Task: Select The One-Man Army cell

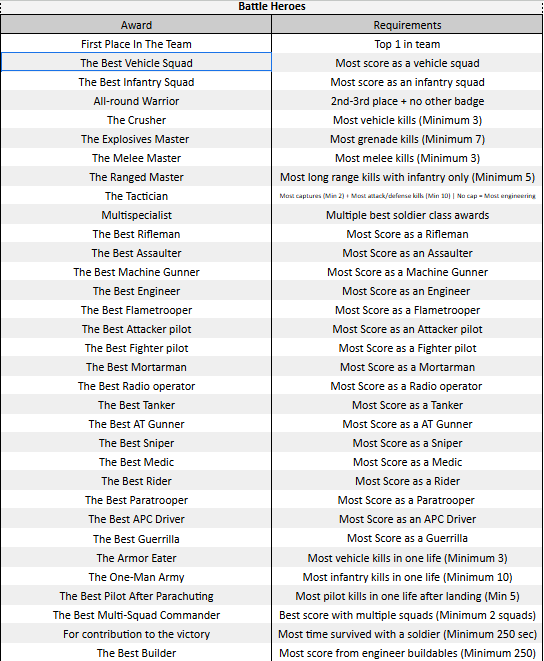Action: point(136,577)
